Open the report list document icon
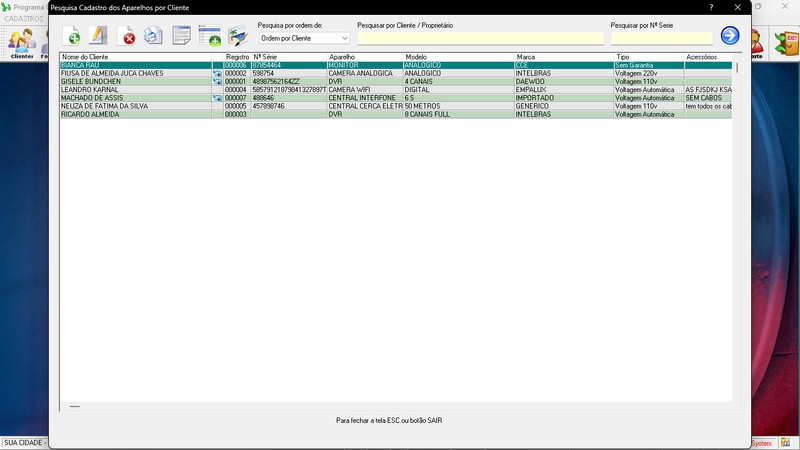This screenshot has height=450, width=800. pos(181,36)
